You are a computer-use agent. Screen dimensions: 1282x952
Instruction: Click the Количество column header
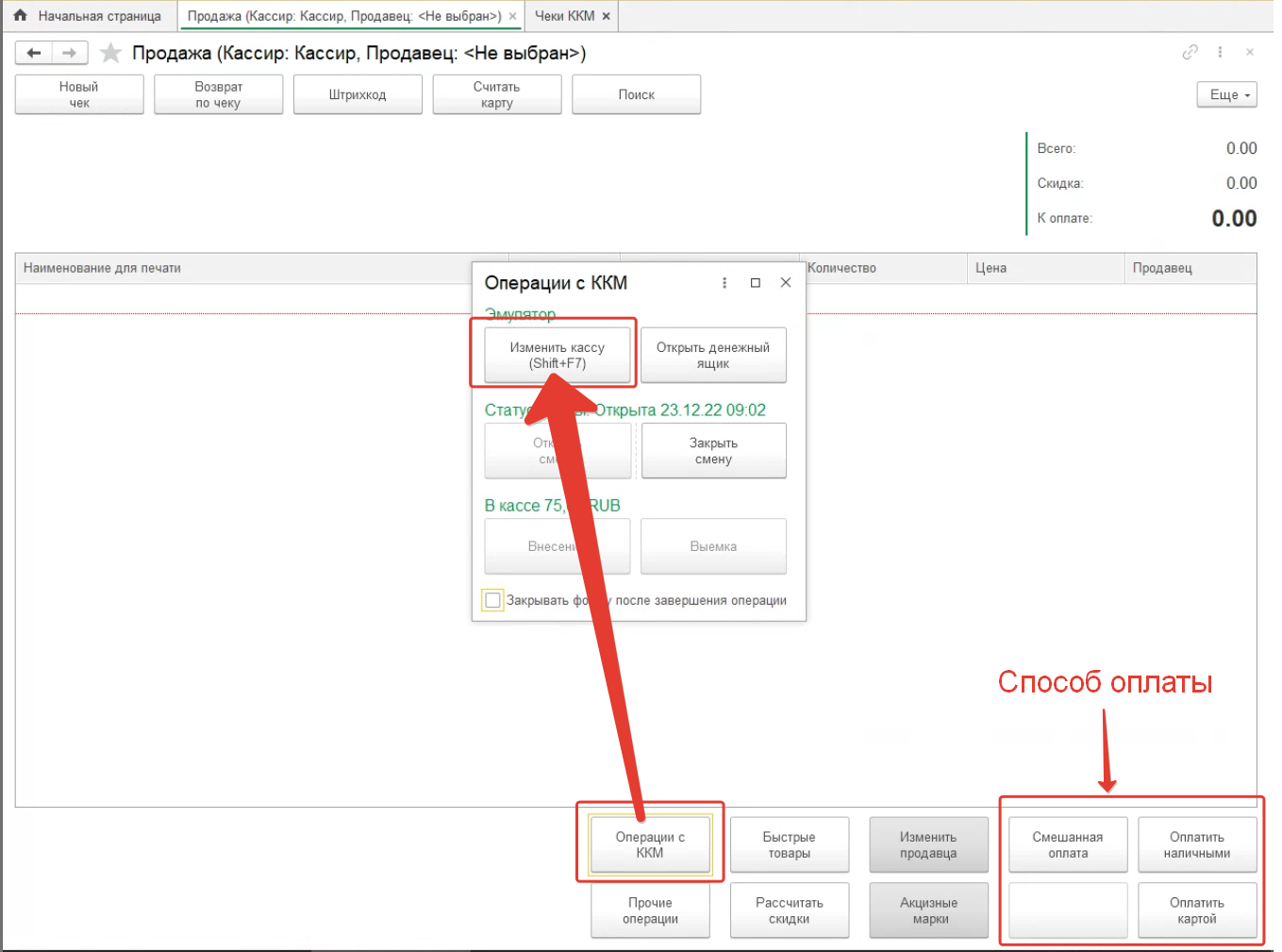pos(841,268)
